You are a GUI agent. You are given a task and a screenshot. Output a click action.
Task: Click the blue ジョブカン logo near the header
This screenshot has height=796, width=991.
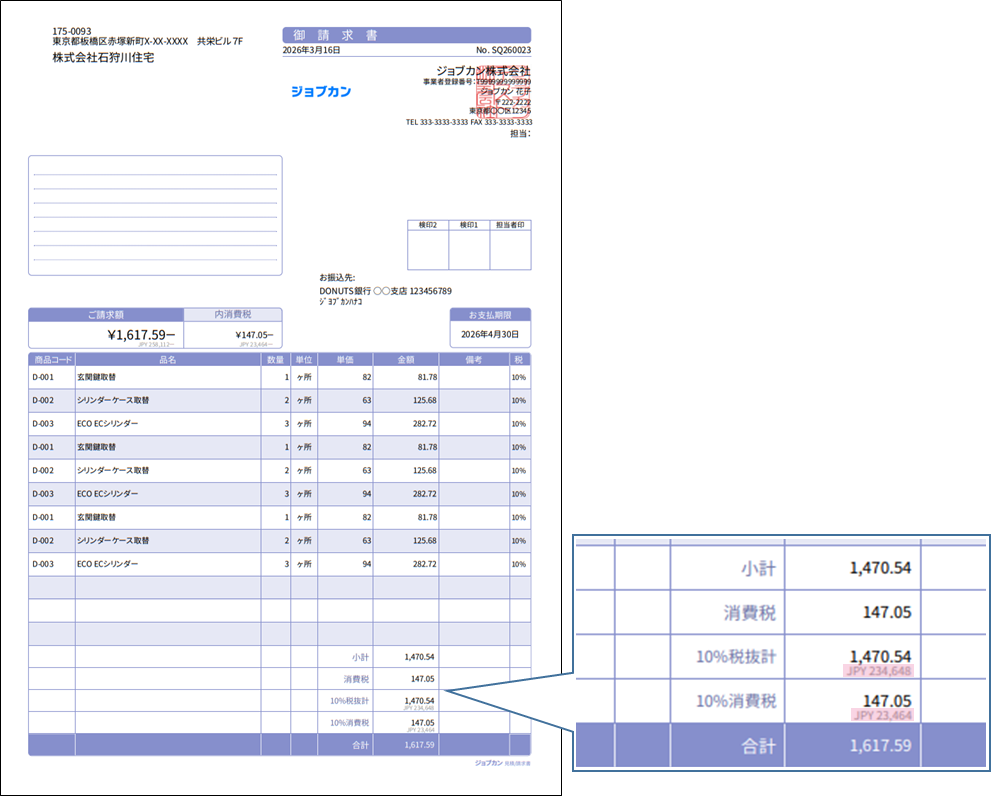pyautogui.click(x=320, y=92)
